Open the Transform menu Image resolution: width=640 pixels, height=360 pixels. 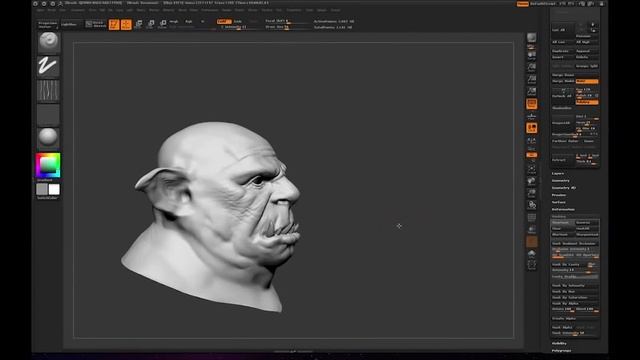point(293,10)
